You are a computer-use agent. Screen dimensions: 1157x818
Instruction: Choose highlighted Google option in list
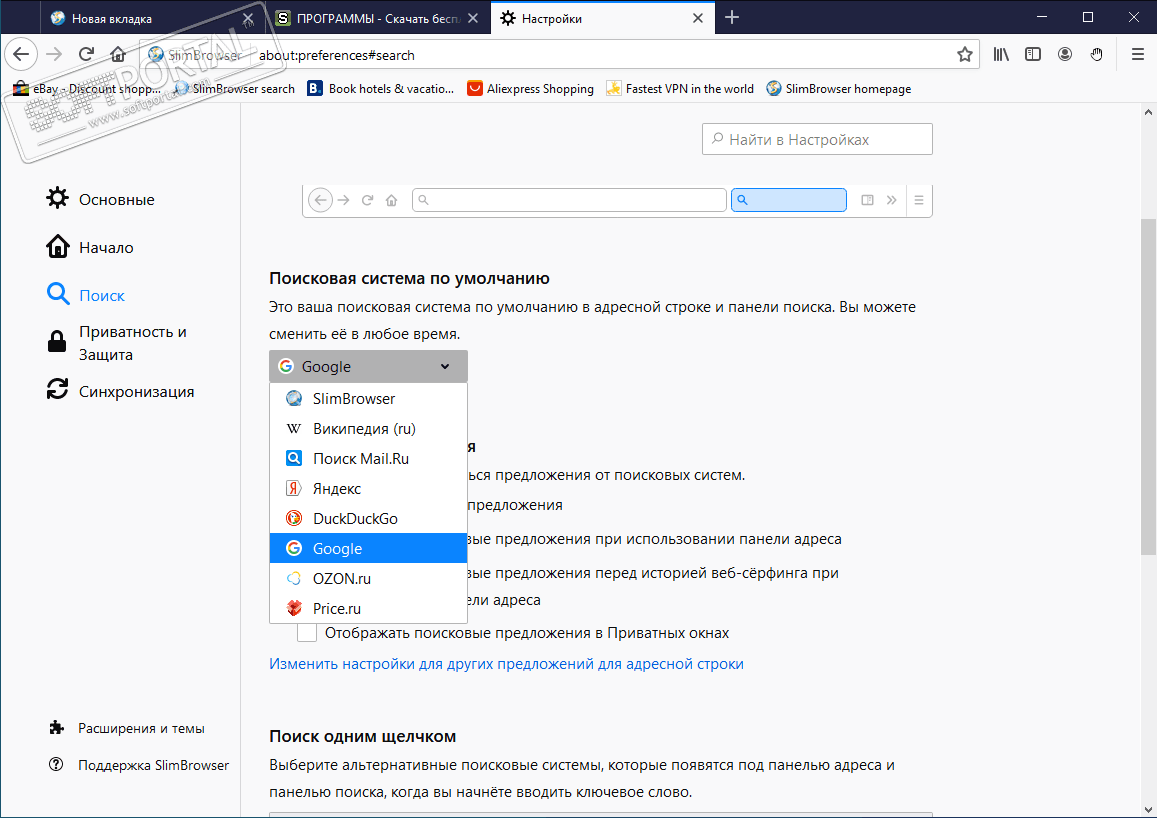pos(368,548)
